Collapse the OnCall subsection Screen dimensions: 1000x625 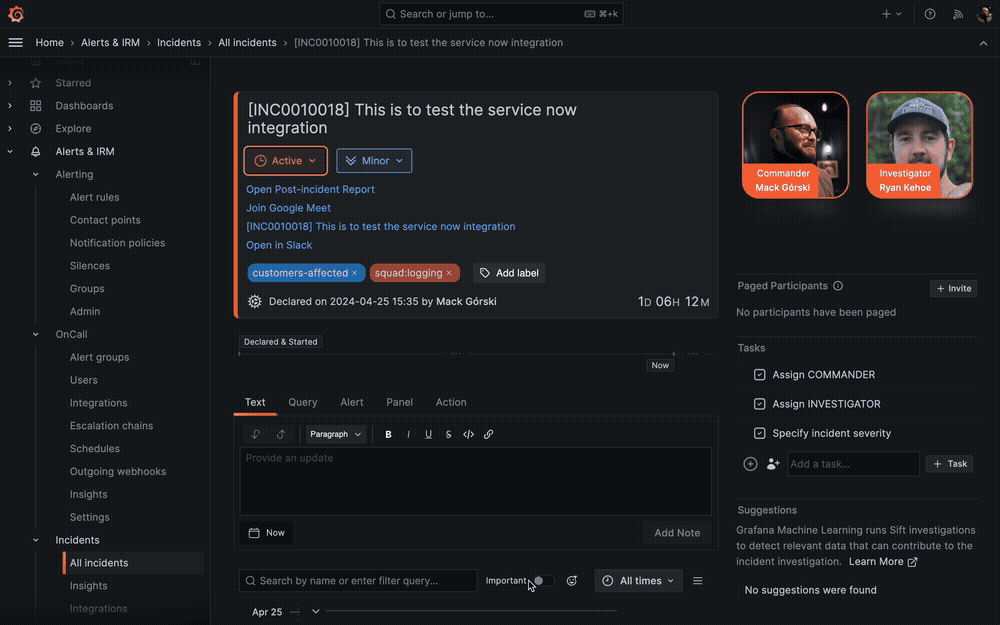(x=36, y=335)
